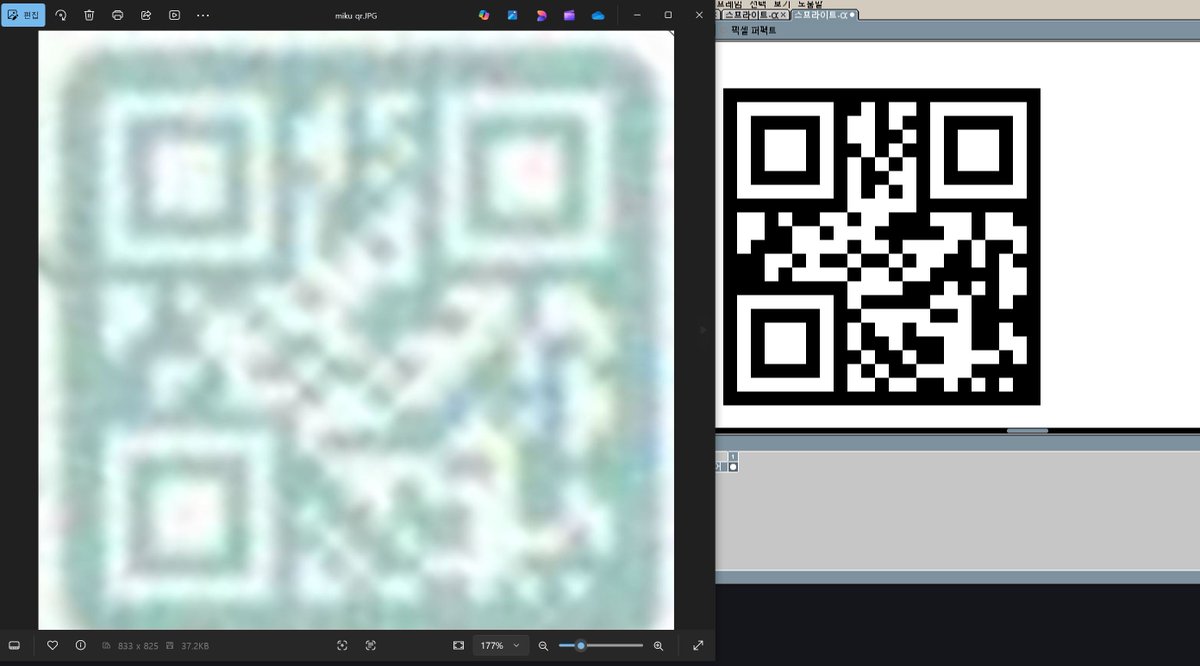Open the purple Clipchamp icon
This screenshot has height=666, width=1200.
[570, 15]
